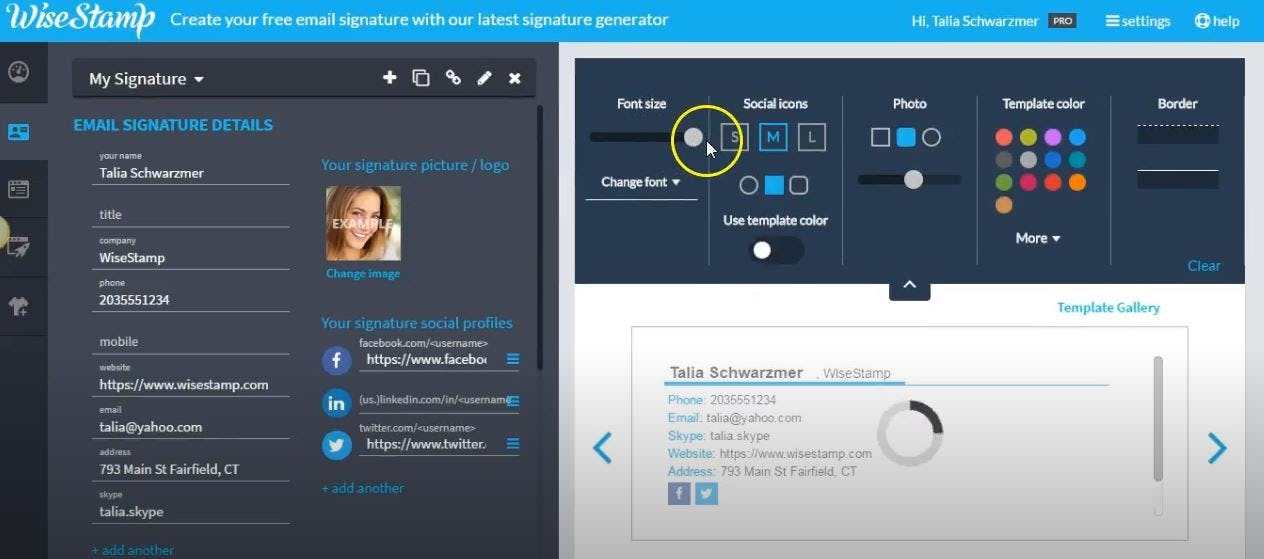Click the link chain icon in signature bar
The height and width of the screenshot is (559, 1264).
coord(453,78)
